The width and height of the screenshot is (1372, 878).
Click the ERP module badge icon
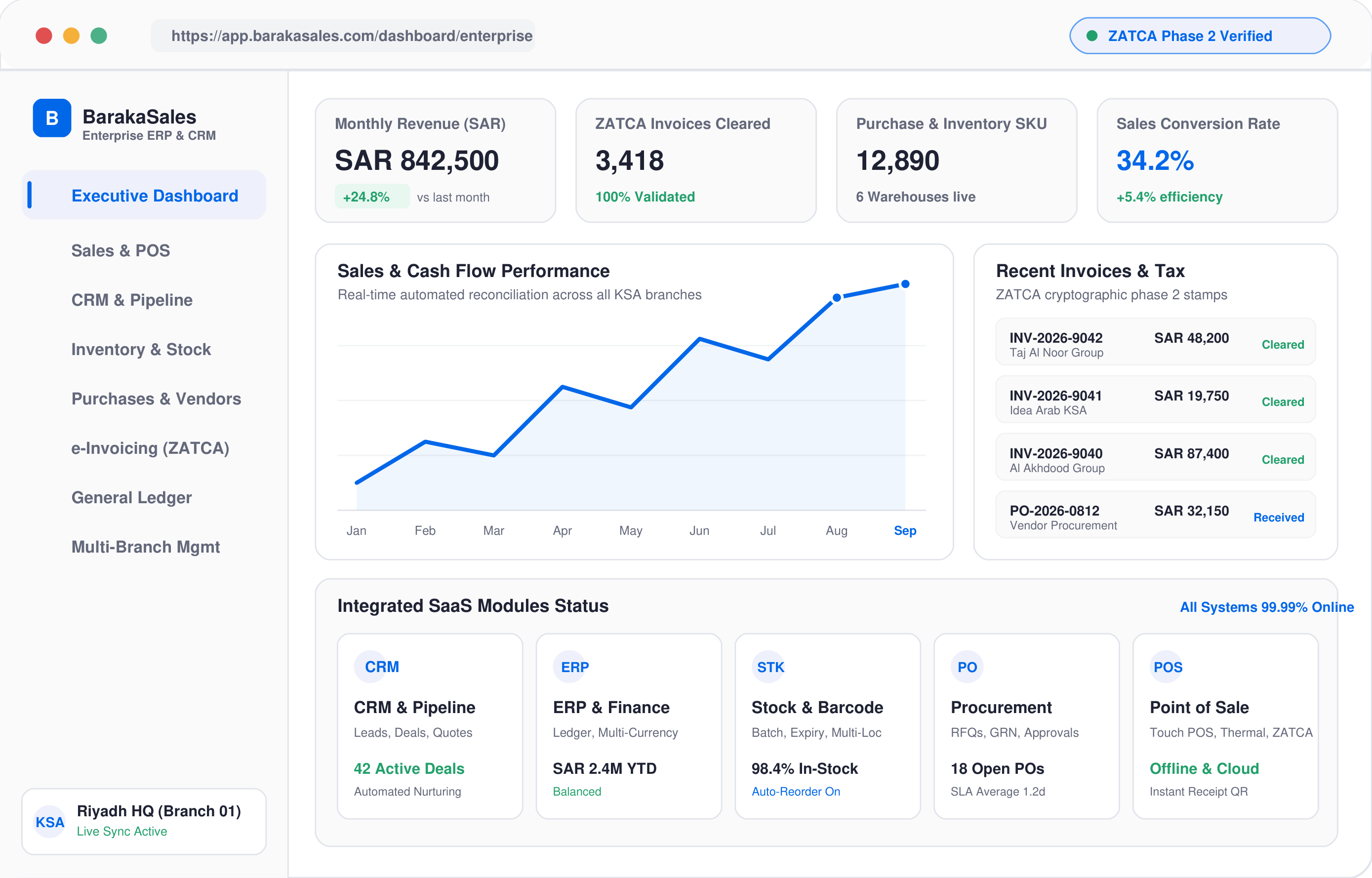pos(572,667)
